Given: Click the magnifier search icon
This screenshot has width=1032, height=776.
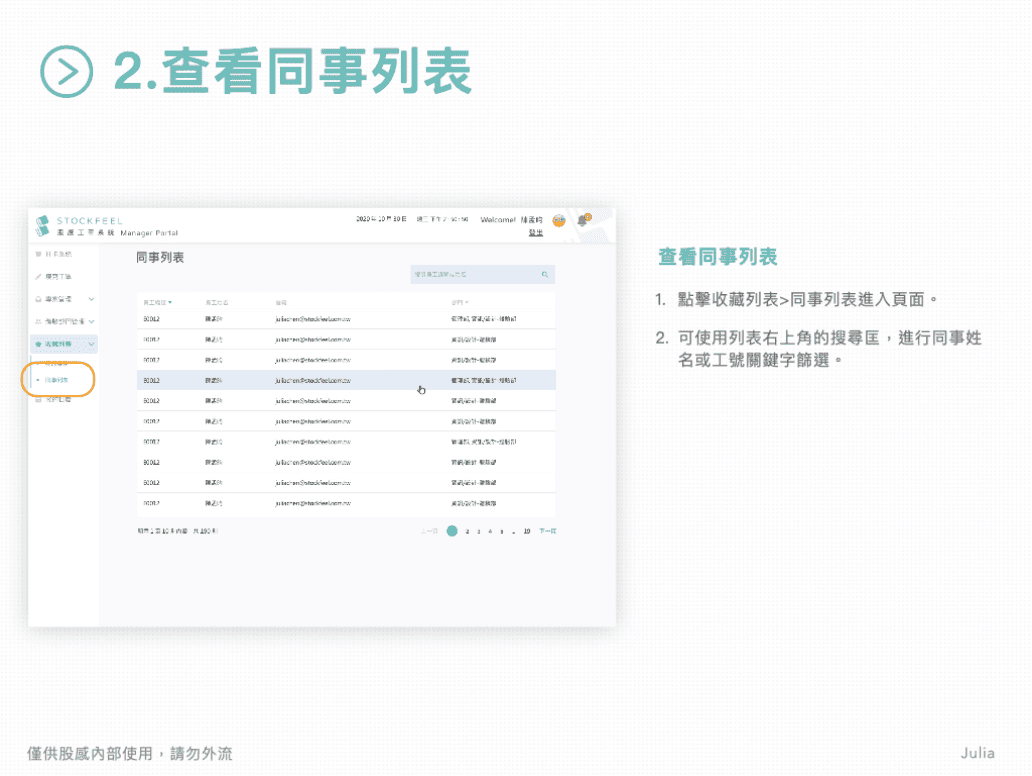Looking at the screenshot, I should [x=545, y=273].
